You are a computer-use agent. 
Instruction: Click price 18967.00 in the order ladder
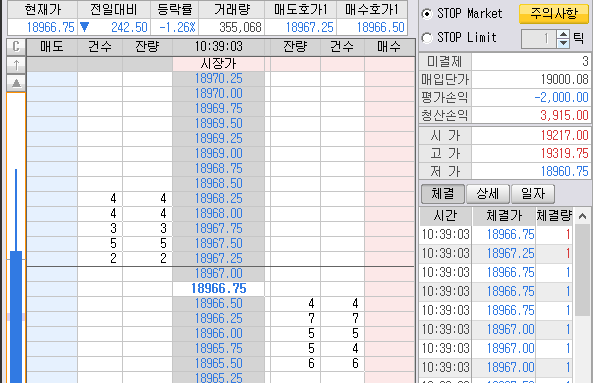tap(218, 273)
